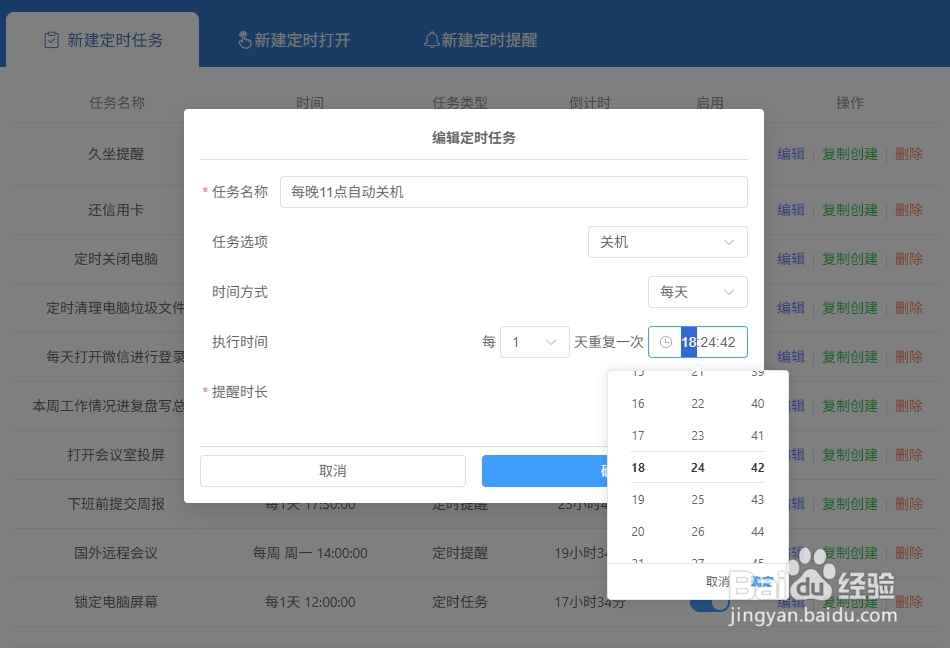Open the 新建定时提醒 tab
The image size is (950, 648).
pos(480,40)
